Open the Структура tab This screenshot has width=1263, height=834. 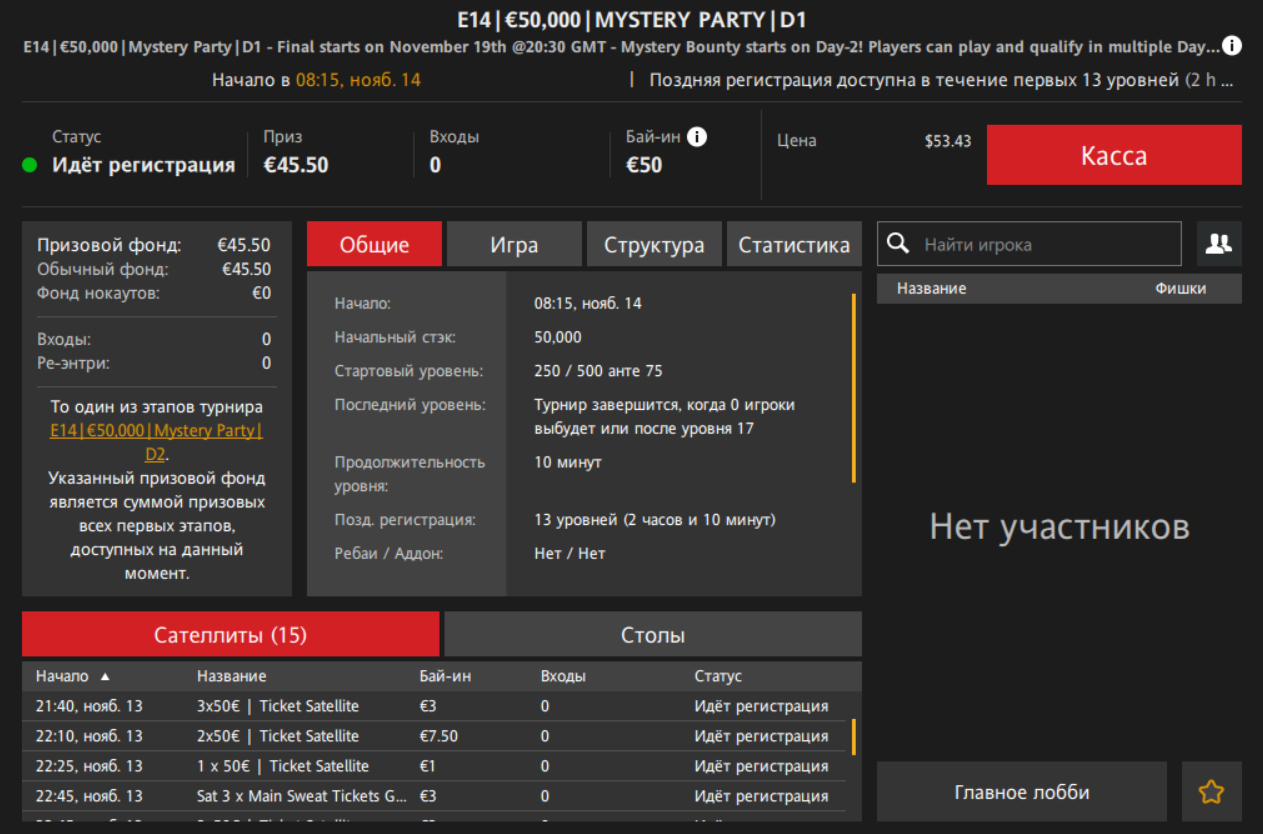654,245
